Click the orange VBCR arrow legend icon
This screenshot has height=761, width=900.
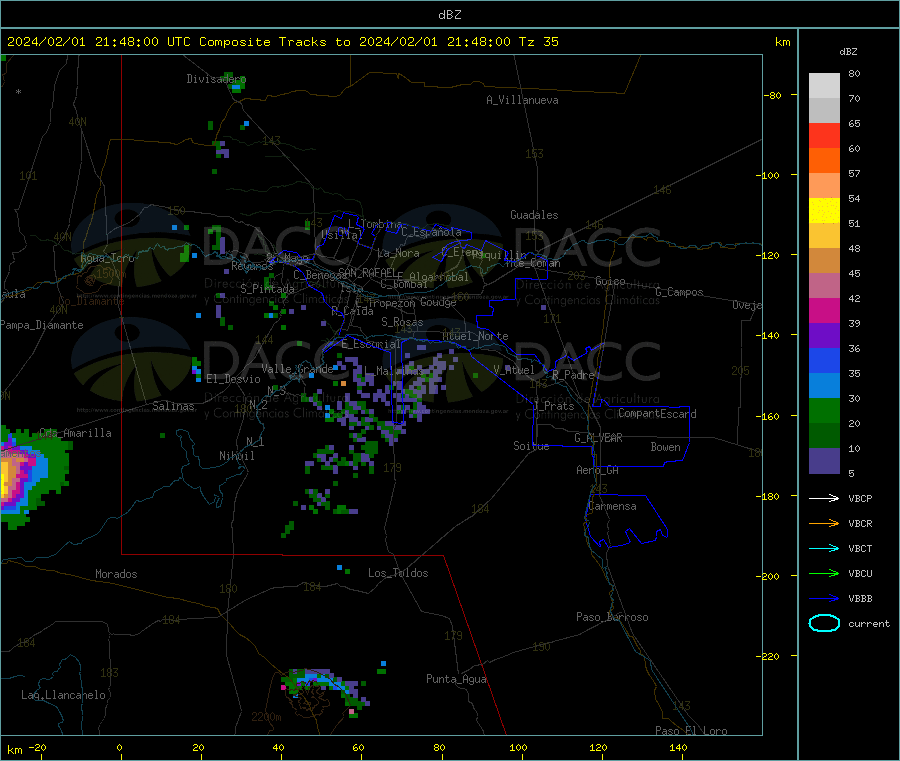(x=824, y=523)
